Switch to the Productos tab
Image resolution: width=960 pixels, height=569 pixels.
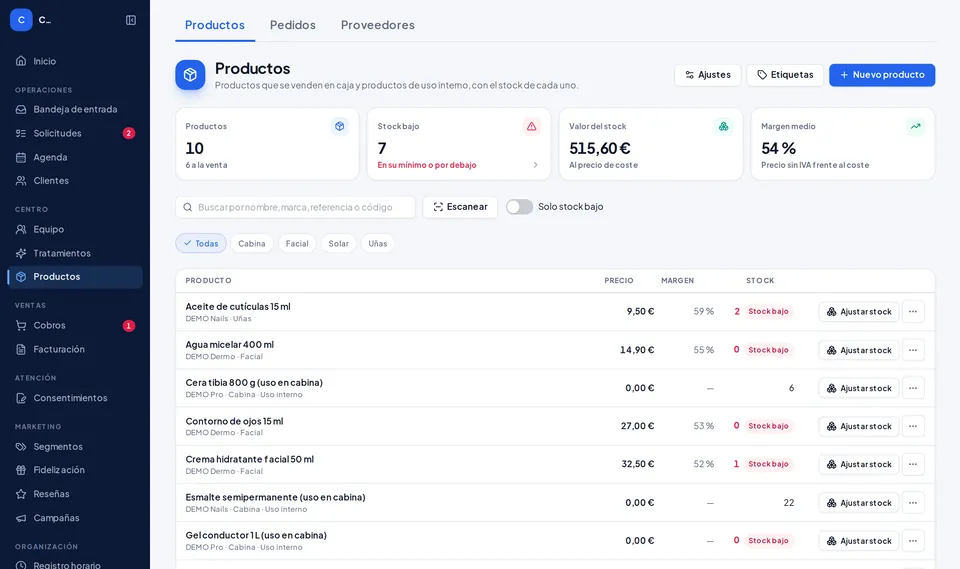click(215, 25)
